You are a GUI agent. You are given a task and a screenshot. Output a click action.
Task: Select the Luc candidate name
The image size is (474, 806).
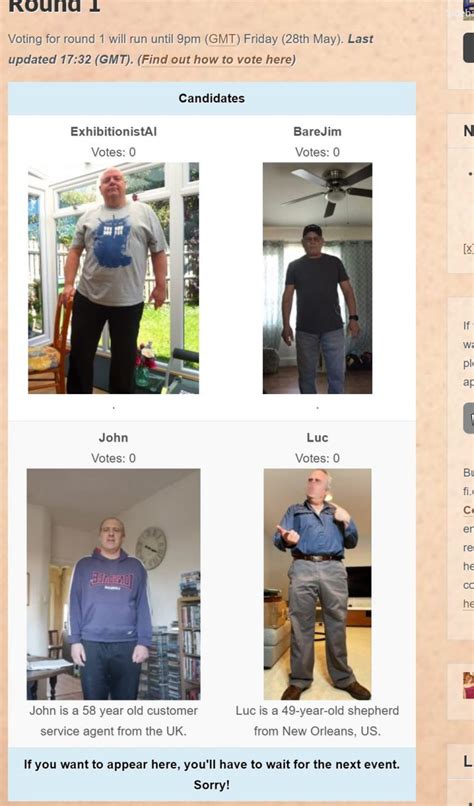pos(317,438)
